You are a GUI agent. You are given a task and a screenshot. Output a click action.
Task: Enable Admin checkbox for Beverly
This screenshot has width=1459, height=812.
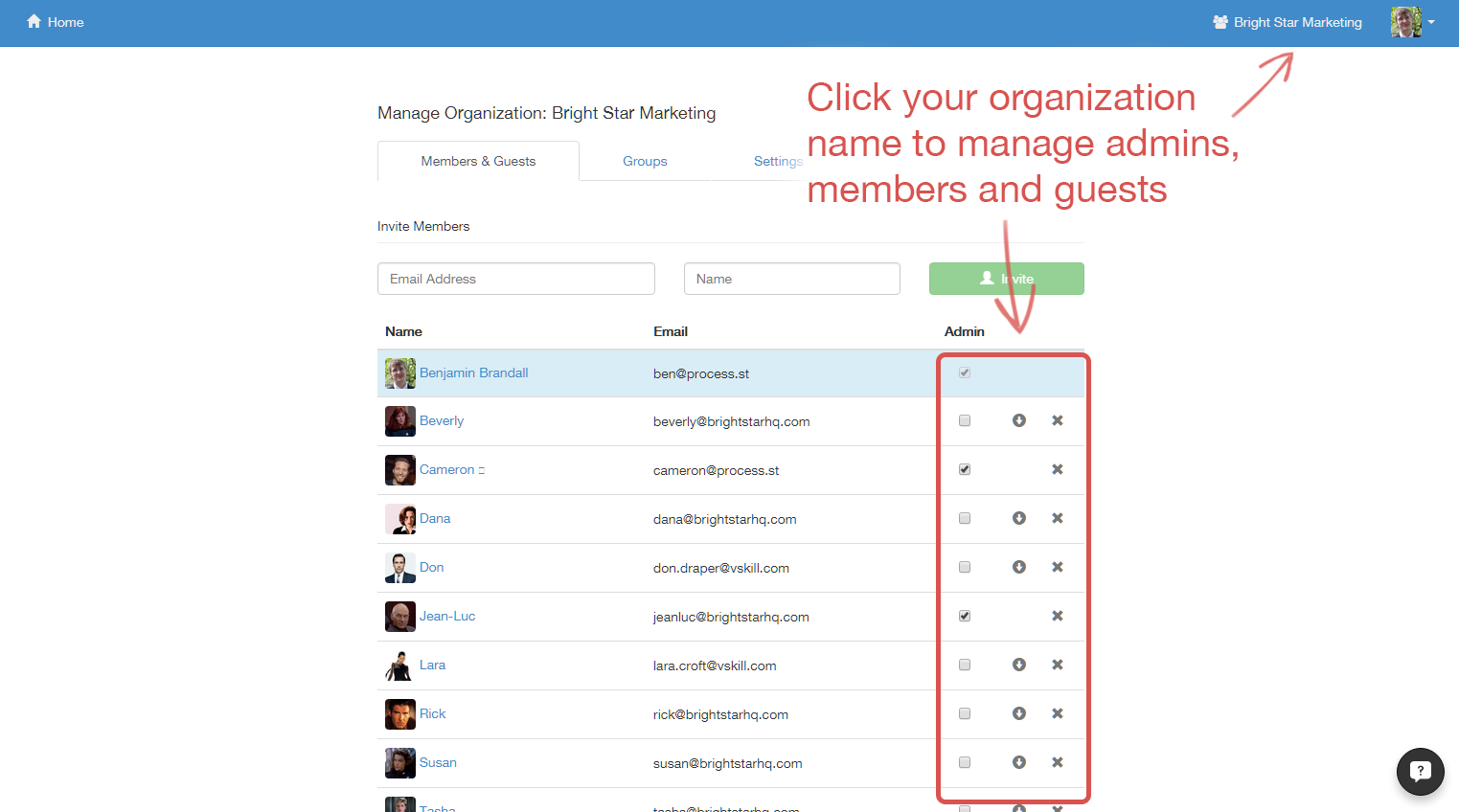[965, 420]
